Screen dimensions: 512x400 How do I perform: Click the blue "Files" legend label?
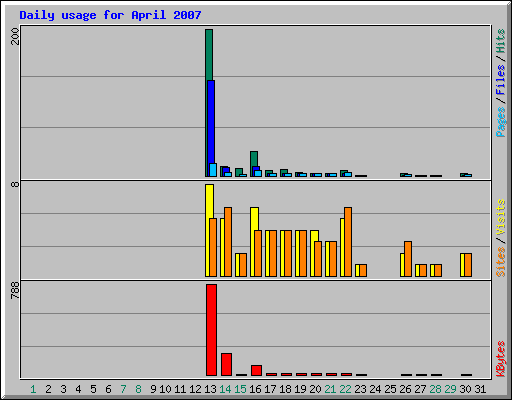point(500,80)
